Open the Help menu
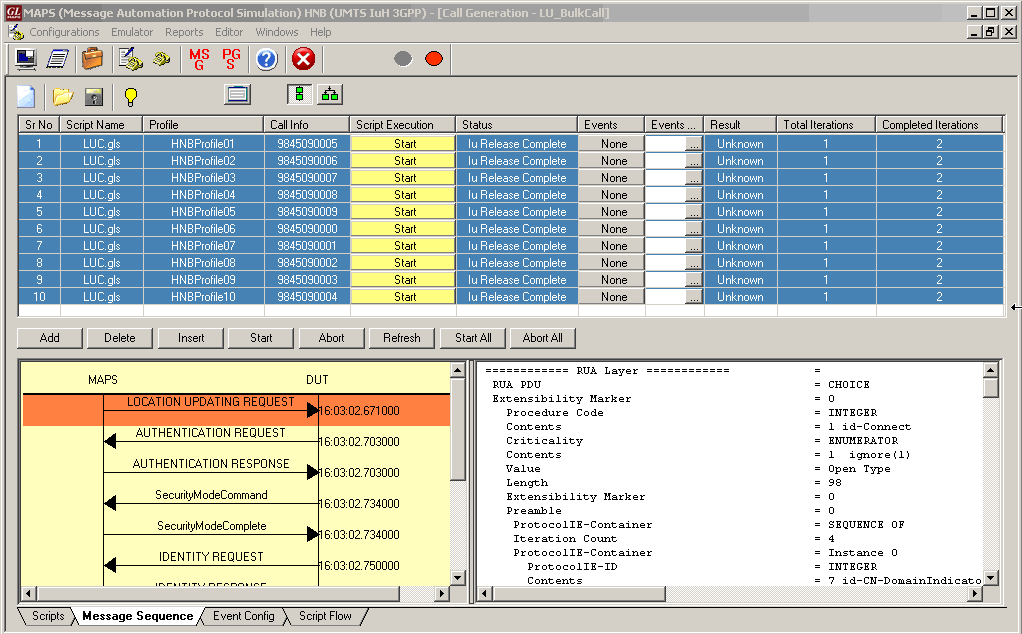This screenshot has height=634, width=1022. [x=320, y=32]
